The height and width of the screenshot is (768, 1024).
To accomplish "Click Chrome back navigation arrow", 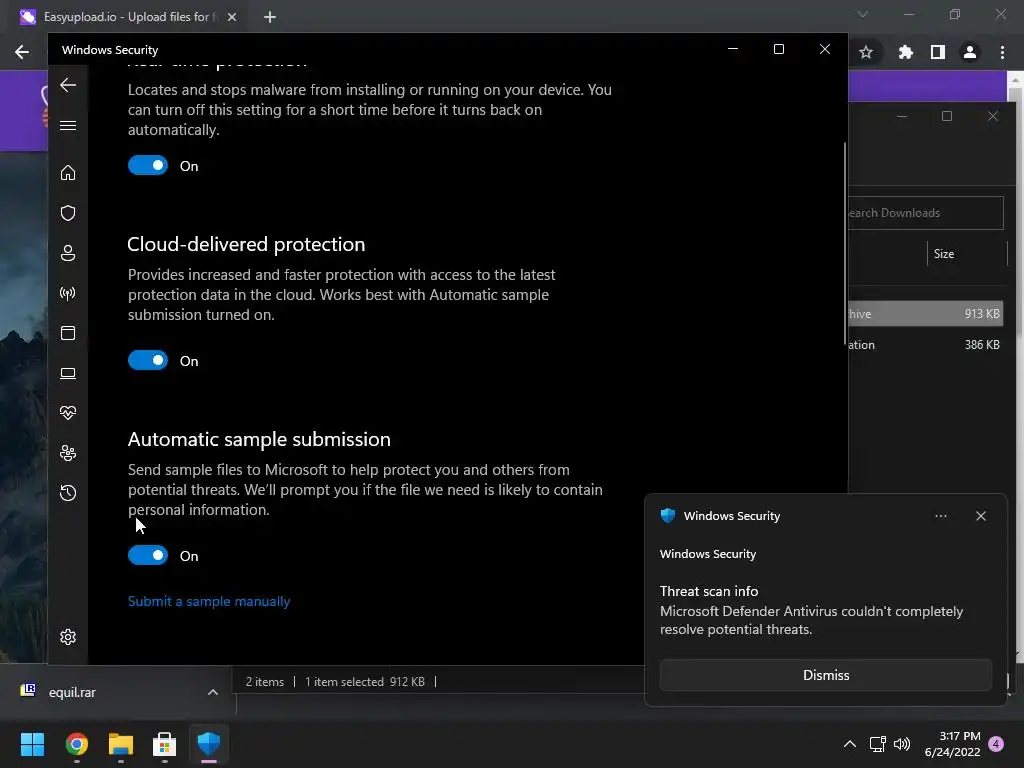I will tap(22, 52).
